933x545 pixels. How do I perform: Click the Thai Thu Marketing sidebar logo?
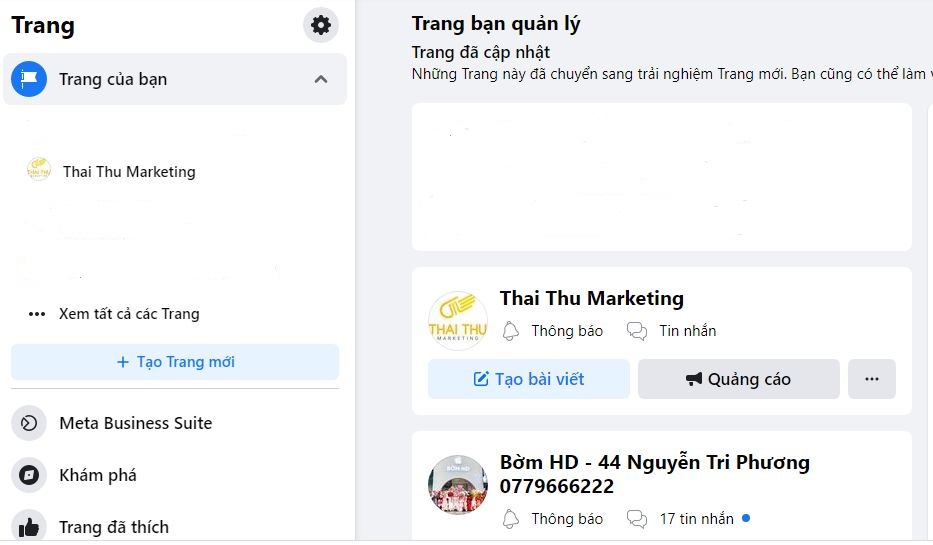click(39, 170)
